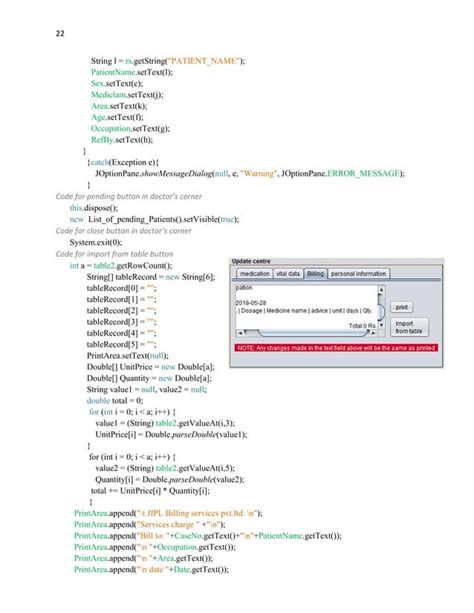Click the heading 'Code for import from table button'

pos(114,254)
